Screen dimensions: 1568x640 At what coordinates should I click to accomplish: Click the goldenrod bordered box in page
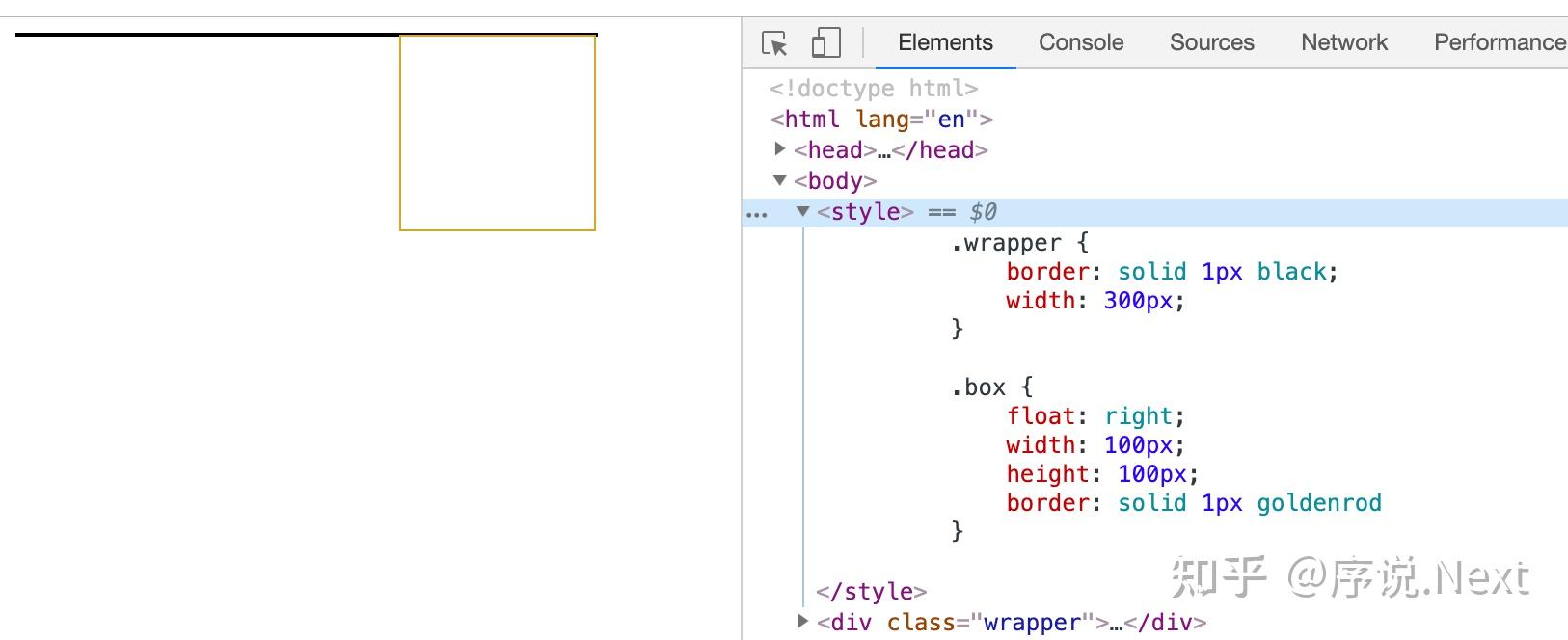(x=498, y=133)
